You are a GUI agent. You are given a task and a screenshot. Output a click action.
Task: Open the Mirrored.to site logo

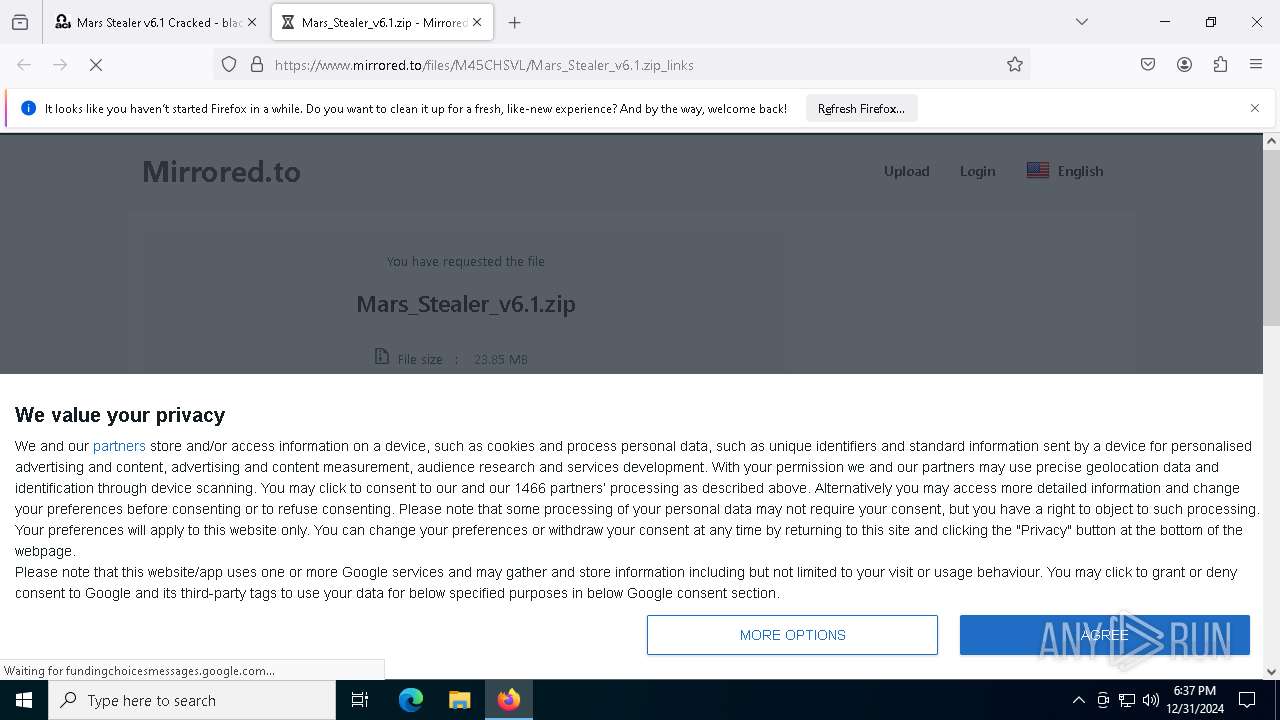click(x=221, y=172)
